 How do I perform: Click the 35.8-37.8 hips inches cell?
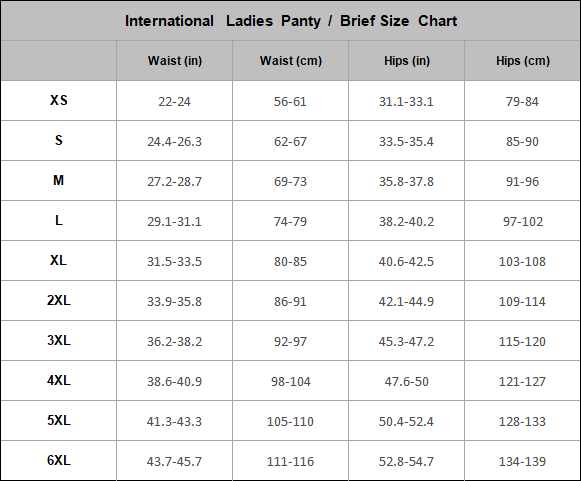coord(406,182)
